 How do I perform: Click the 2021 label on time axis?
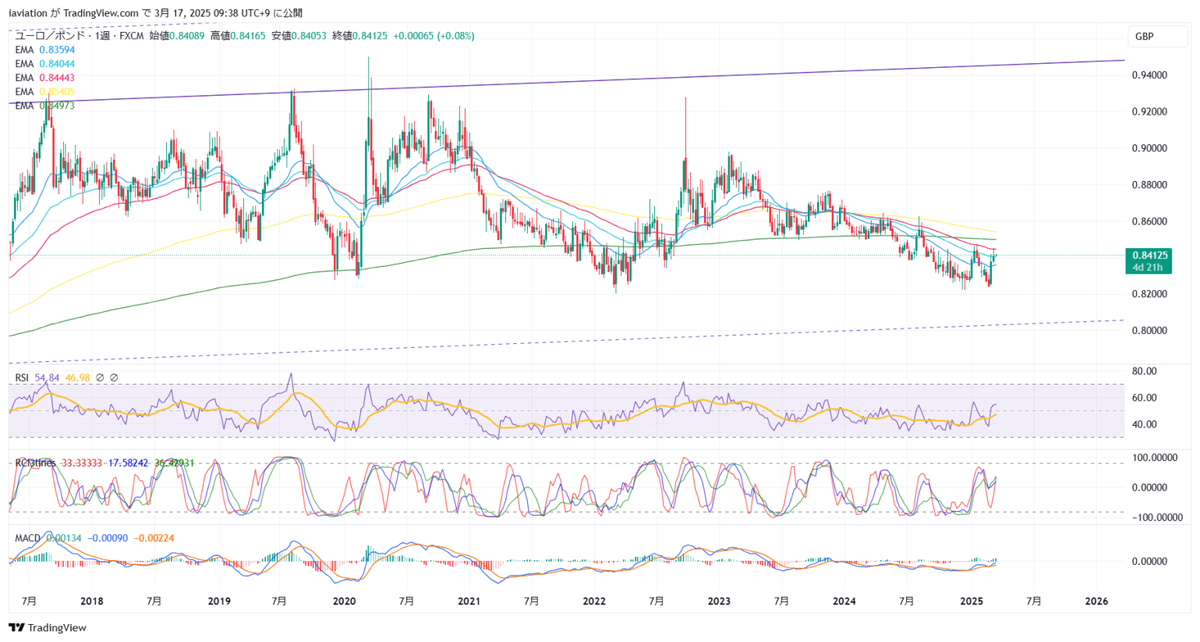[470, 602]
